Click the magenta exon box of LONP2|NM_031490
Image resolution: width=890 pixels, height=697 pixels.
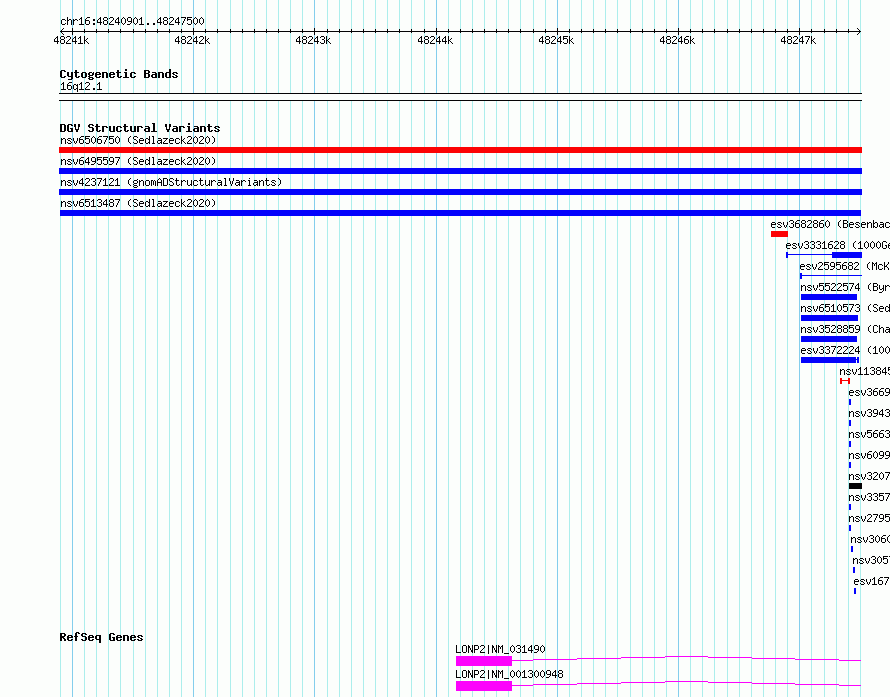[x=484, y=661]
